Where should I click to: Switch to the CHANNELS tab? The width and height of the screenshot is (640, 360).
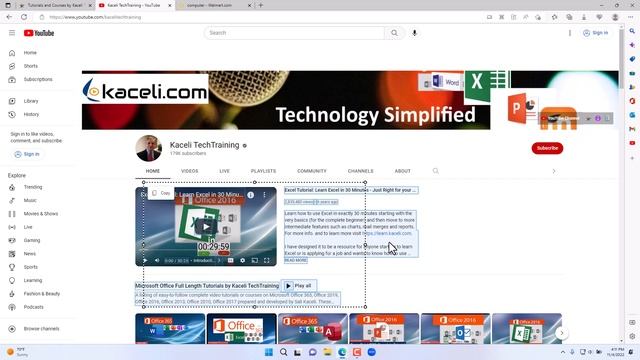coord(360,171)
